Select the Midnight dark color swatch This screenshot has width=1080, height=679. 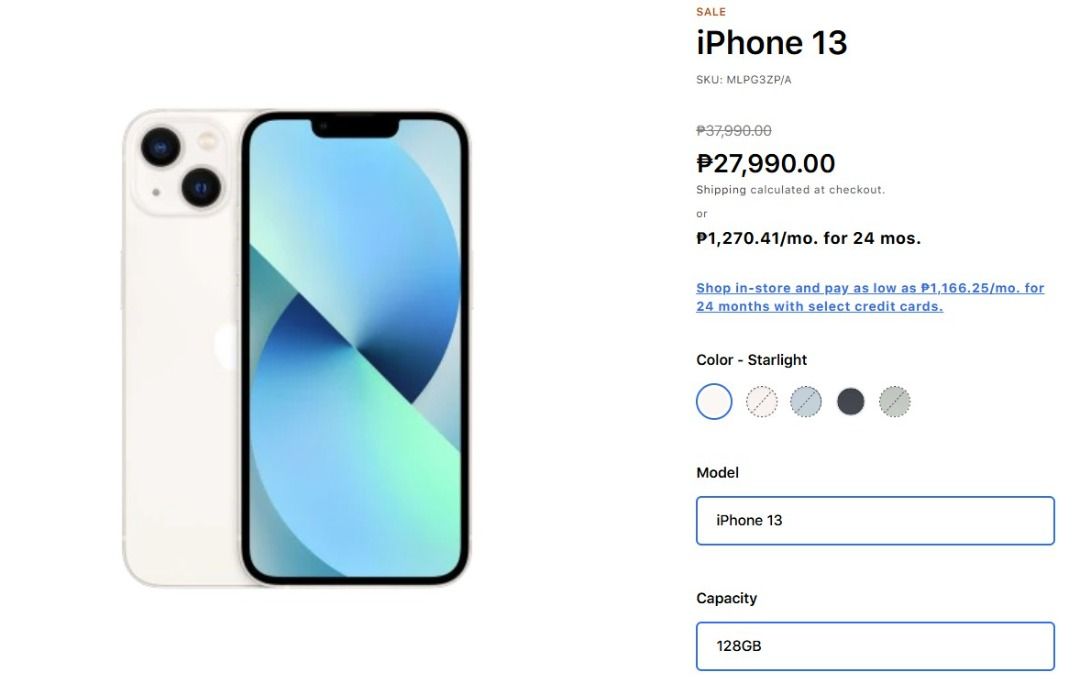(x=850, y=402)
